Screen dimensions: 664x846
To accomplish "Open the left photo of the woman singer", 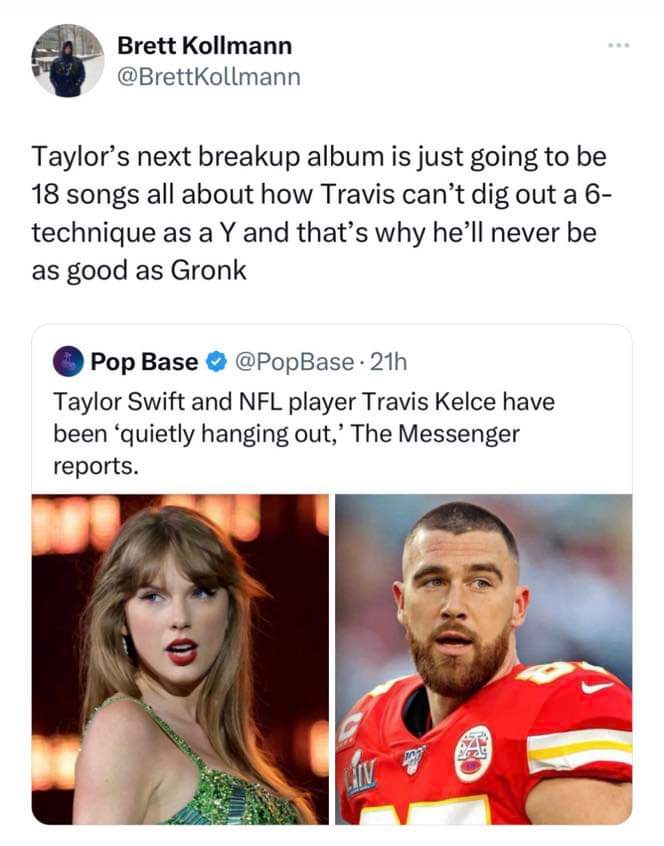I will [181, 659].
